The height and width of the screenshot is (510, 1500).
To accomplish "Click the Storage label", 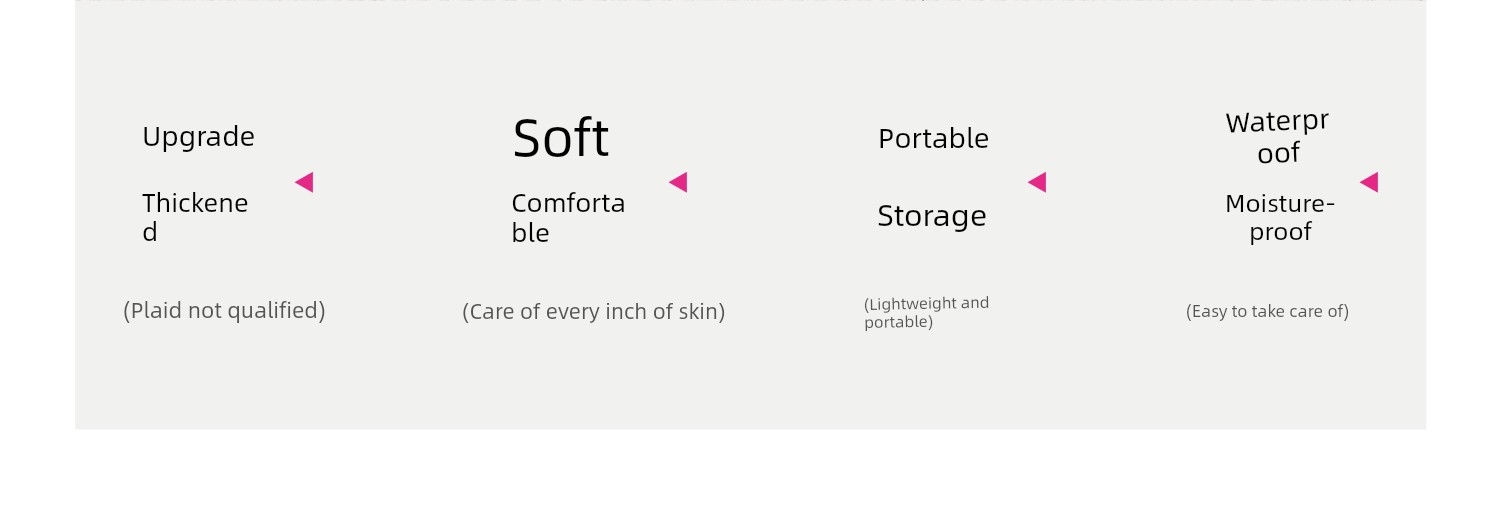I will pyautogui.click(x=932, y=216).
